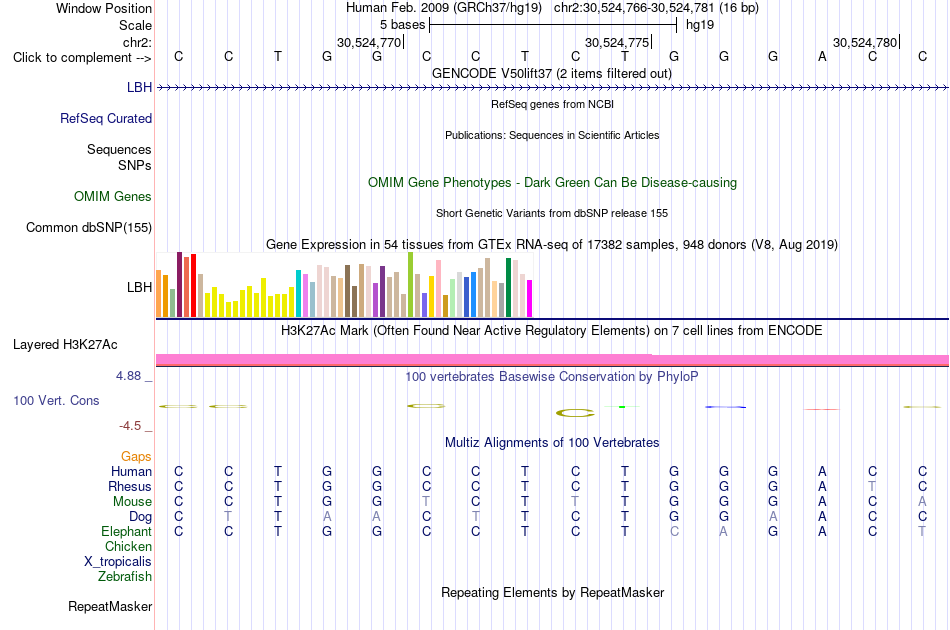Click the Dog species row label
The width and height of the screenshot is (950, 630).
click(141, 516)
